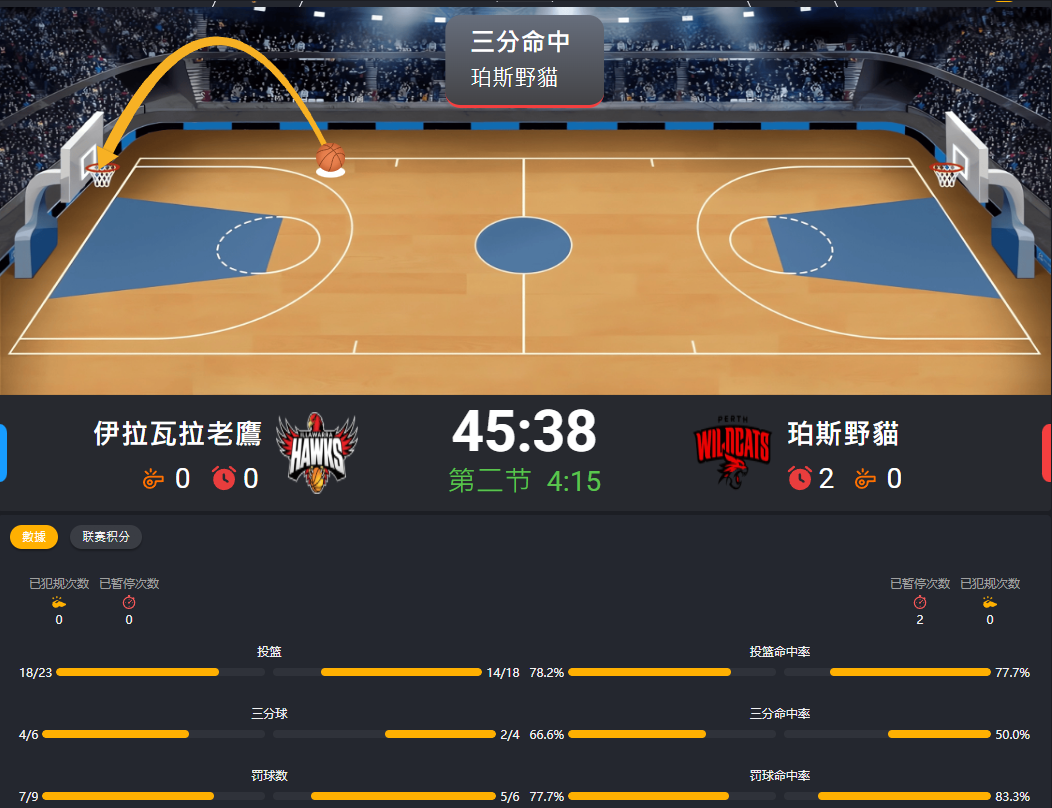Click the Hawks whistle foul icon
Screen dimensions: 1052x808
coord(153,479)
